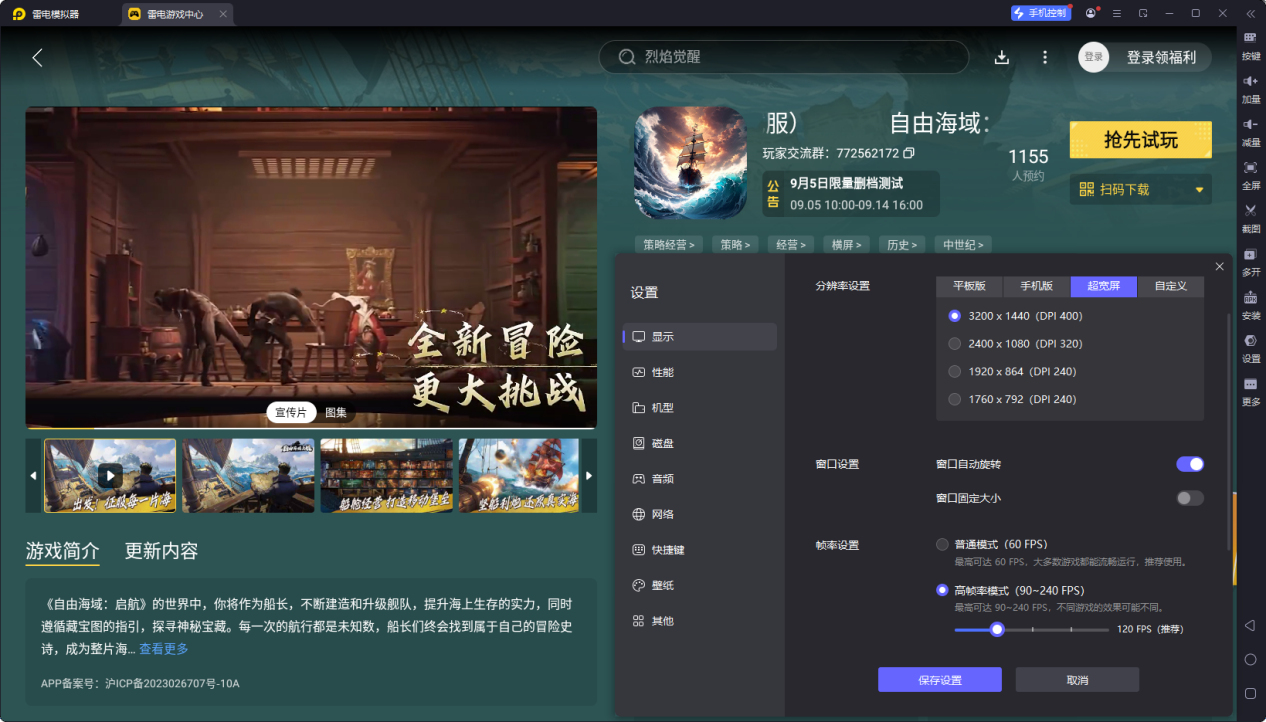Select 普通模式 (60 FPS)
The height and width of the screenshot is (722, 1266).
pyautogui.click(x=942, y=544)
